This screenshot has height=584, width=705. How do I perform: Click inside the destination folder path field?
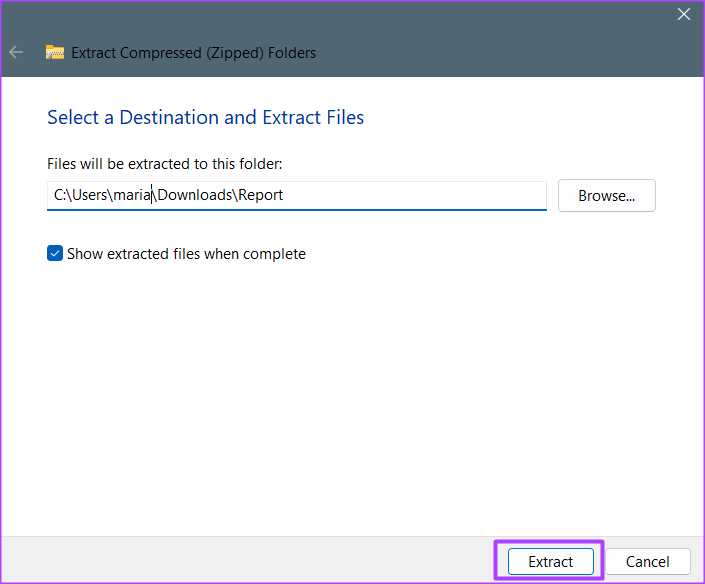tap(297, 196)
